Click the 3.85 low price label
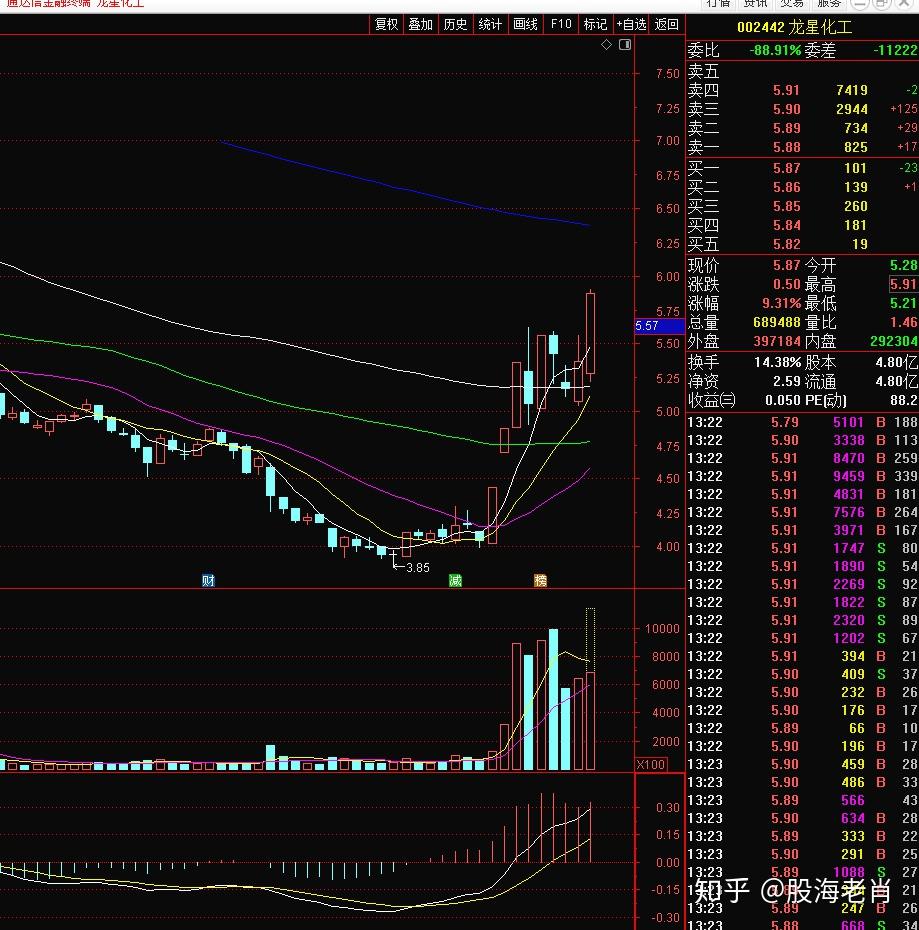Image resolution: width=919 pixels, height=930 pixels. (x=415, y=567)
